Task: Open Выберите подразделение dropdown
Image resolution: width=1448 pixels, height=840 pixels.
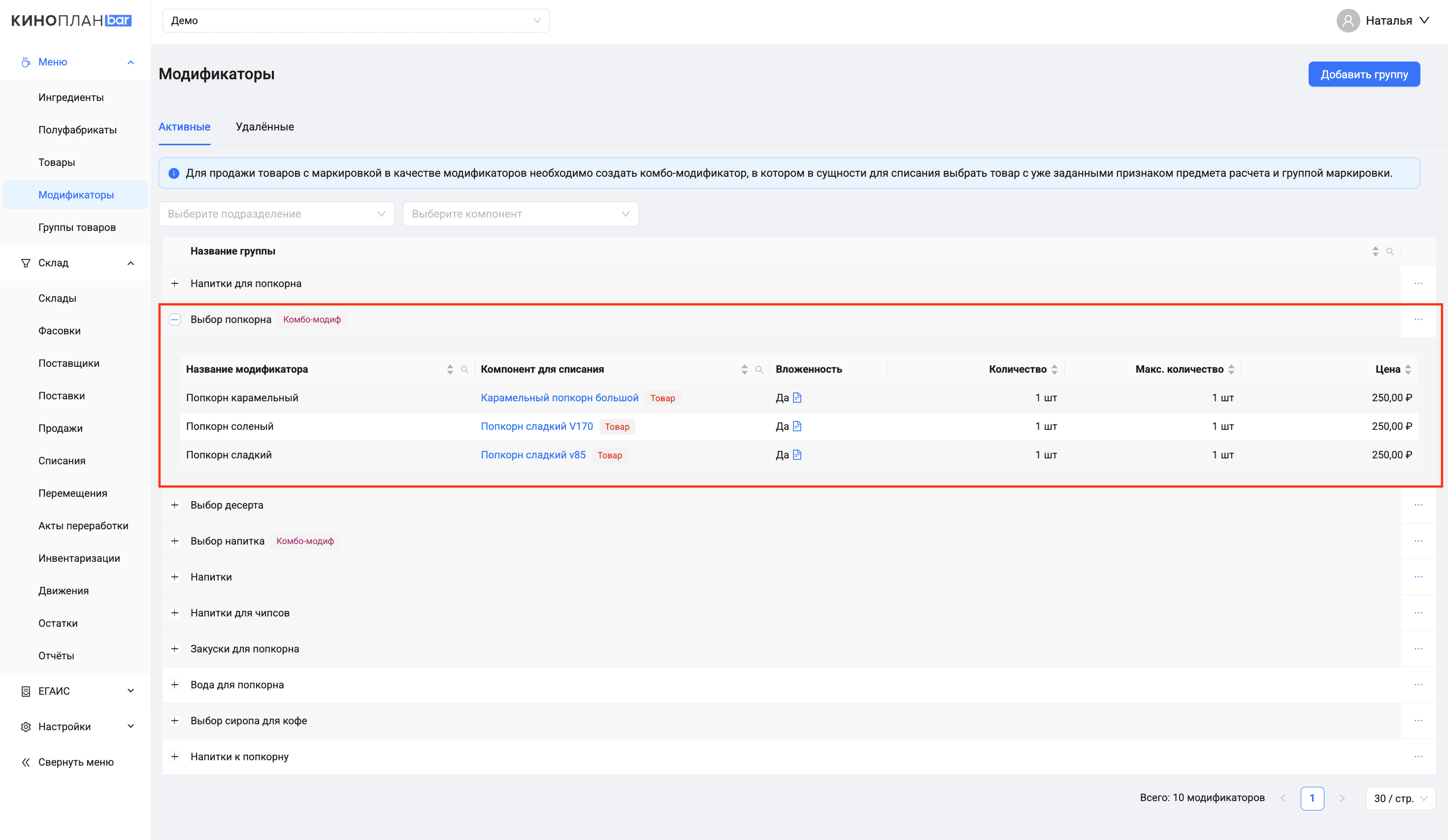Action: coord(276,214)
